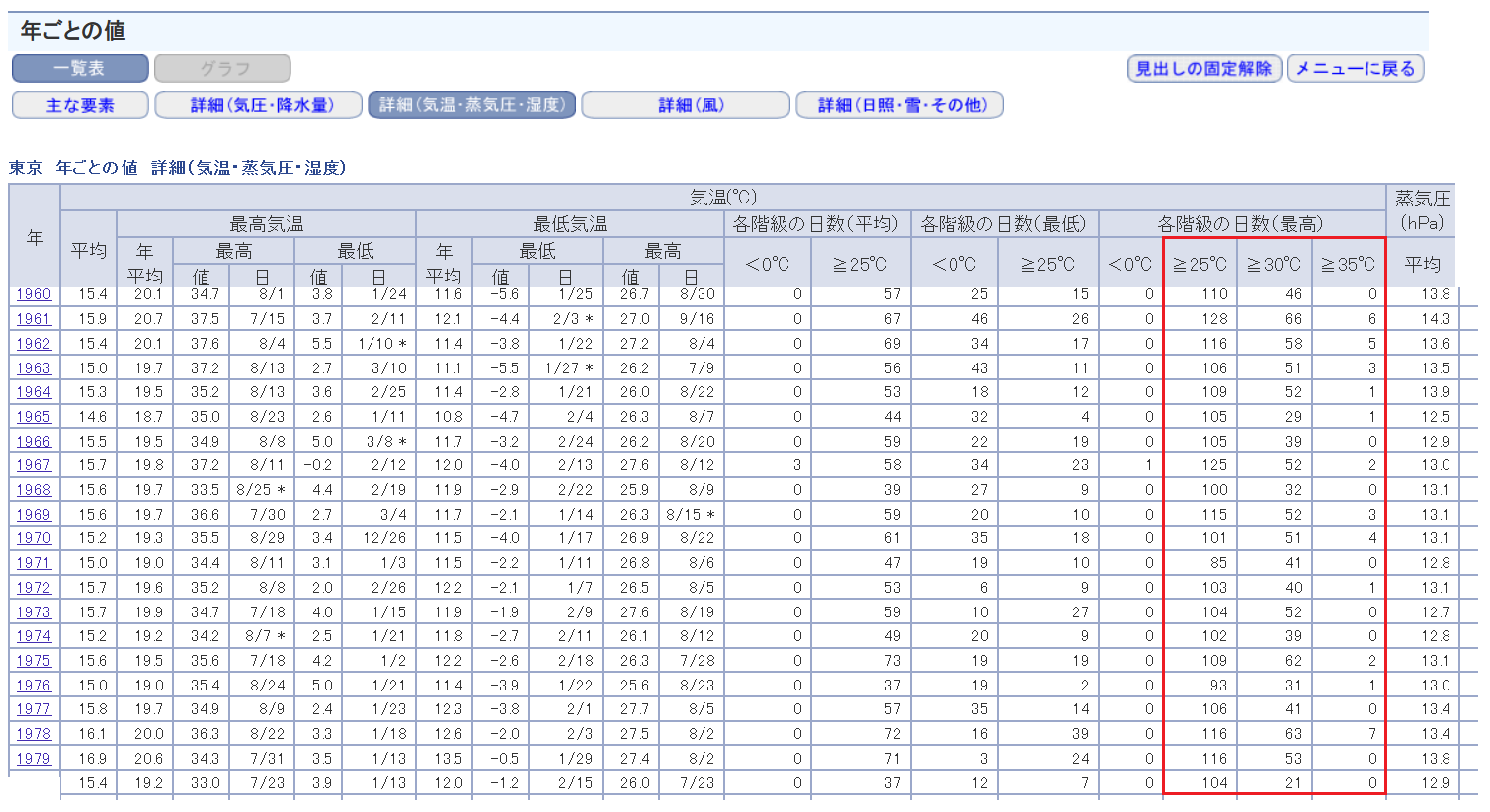
Task: Open the 1968 year link
Action: pyautogui.click(x=34, y=490)
